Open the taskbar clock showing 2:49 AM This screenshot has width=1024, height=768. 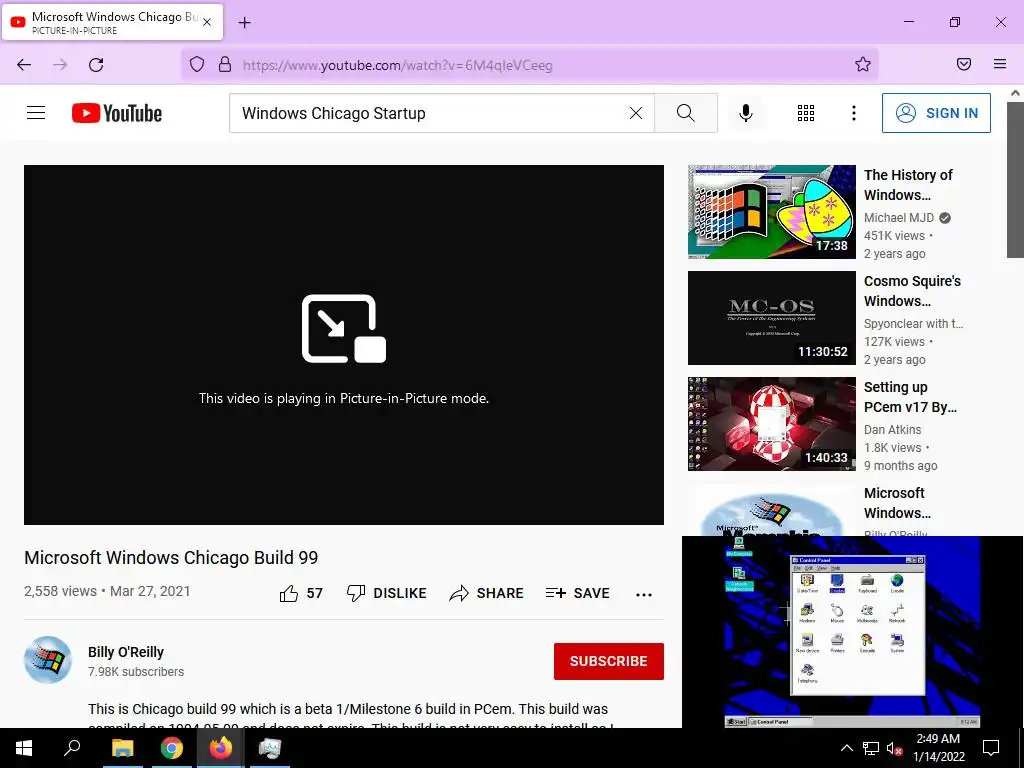(x=938, y=748)
